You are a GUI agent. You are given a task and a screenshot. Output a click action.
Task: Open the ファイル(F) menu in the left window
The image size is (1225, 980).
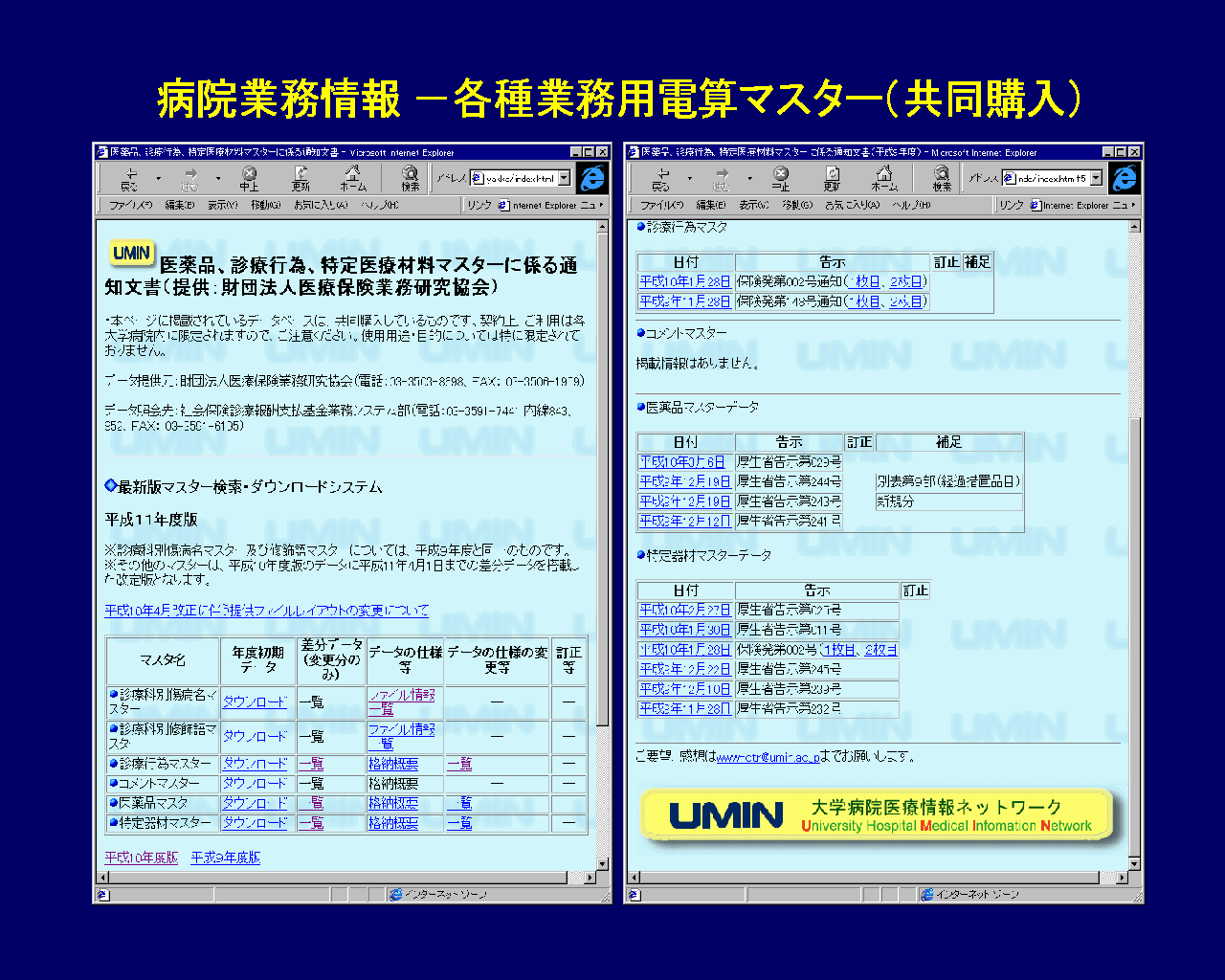(130, 205)
